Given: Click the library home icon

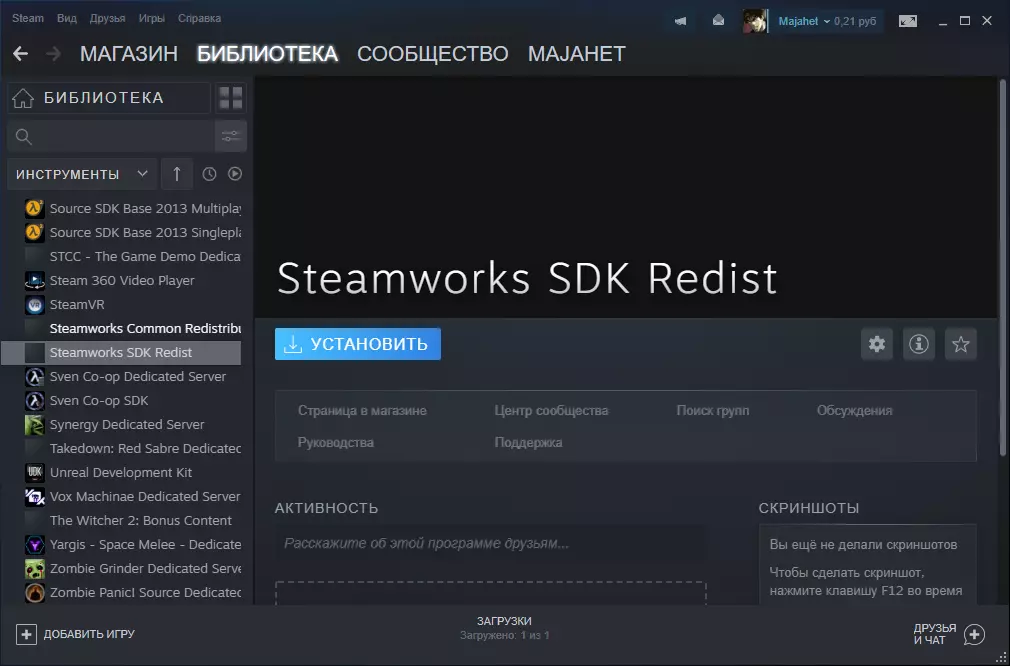Looking at the screenshot, I should pyautogui.click(x=23, y=98).
